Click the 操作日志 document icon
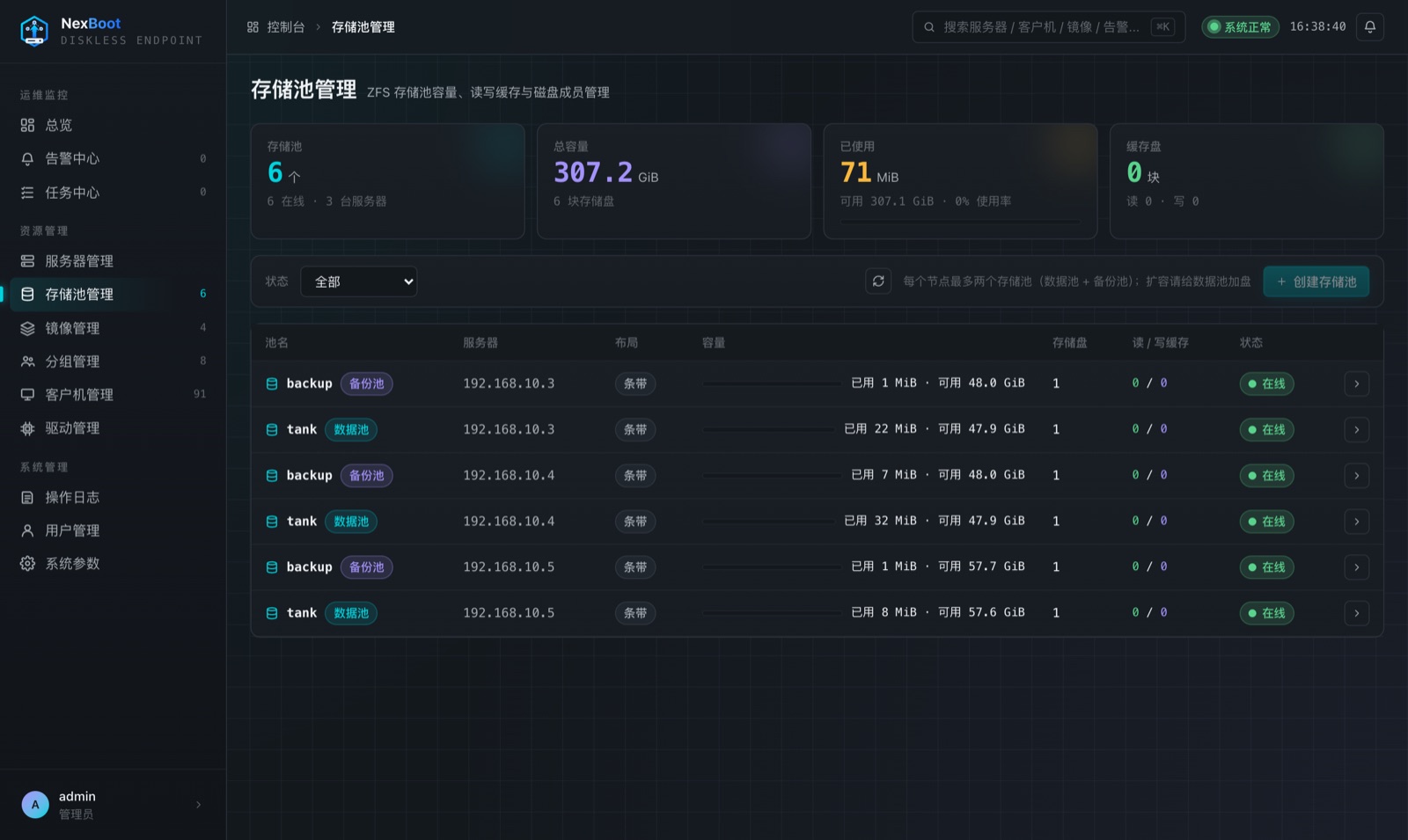 (x=27, y=498)
